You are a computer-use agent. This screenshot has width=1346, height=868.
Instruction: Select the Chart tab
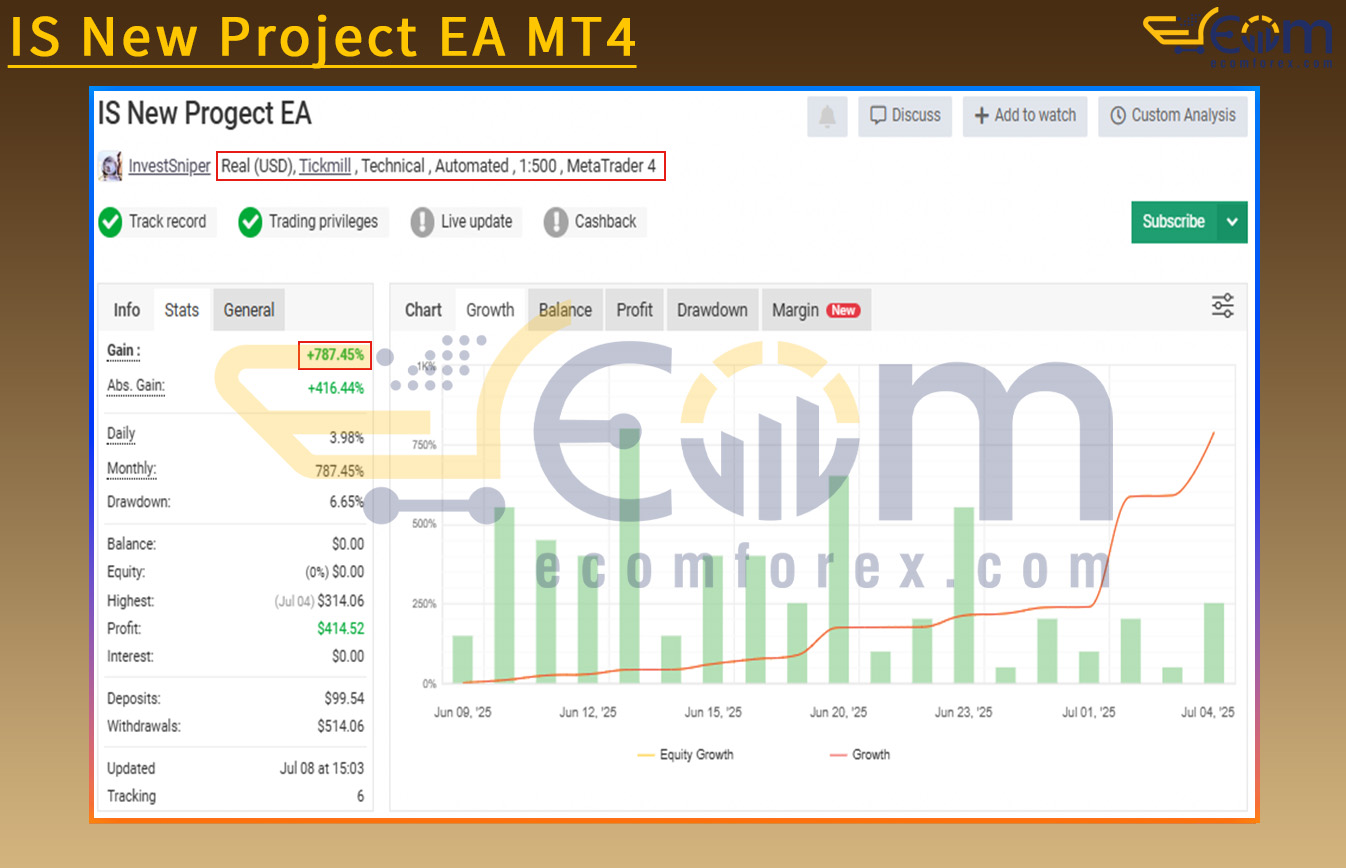pyautogui.click(x=423, y=310)
